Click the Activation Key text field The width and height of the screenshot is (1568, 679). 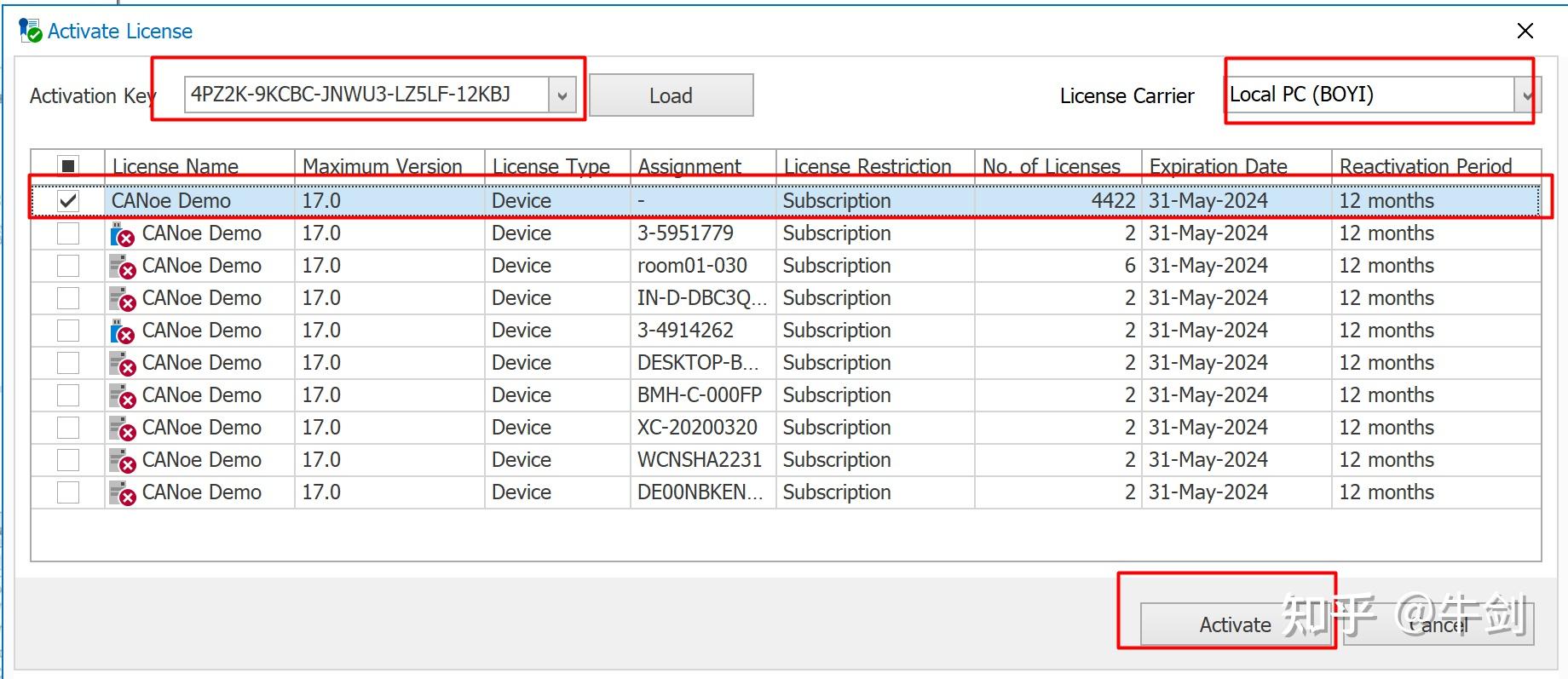pyautogui.click(x=366, y=95)
